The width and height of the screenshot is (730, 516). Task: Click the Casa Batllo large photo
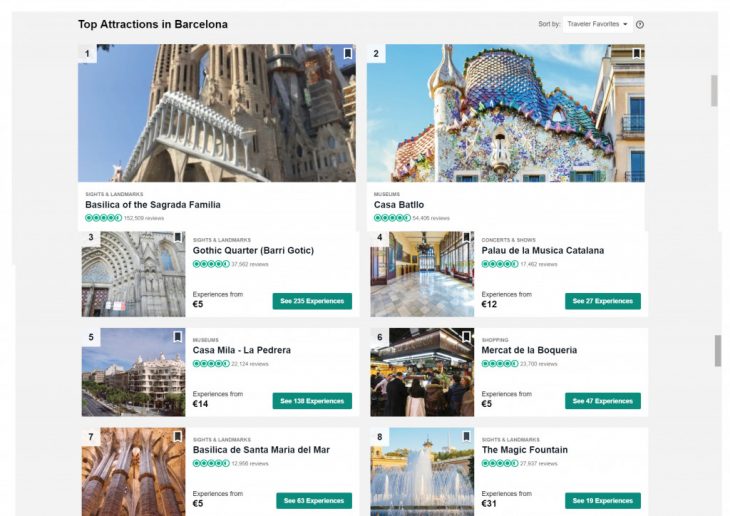(505, 113)
